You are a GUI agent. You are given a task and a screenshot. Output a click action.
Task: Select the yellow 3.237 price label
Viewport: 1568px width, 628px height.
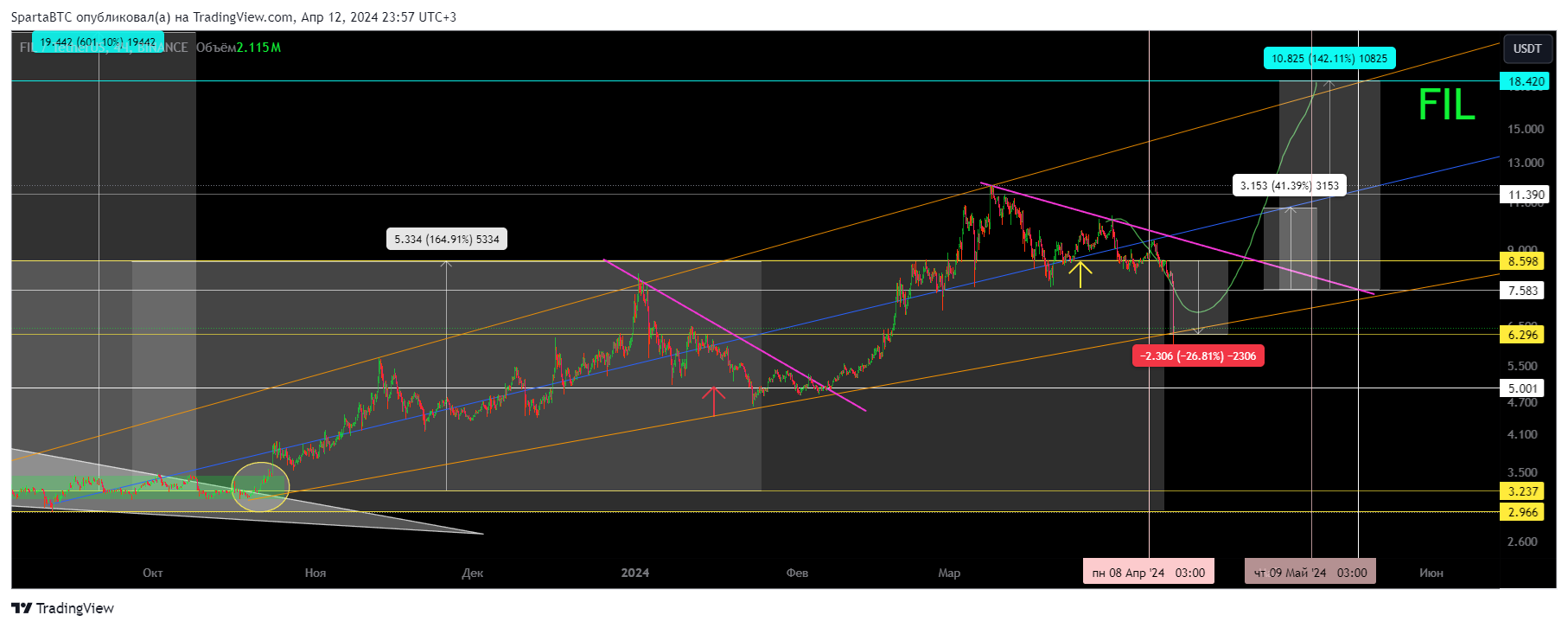pos(1523,491)
